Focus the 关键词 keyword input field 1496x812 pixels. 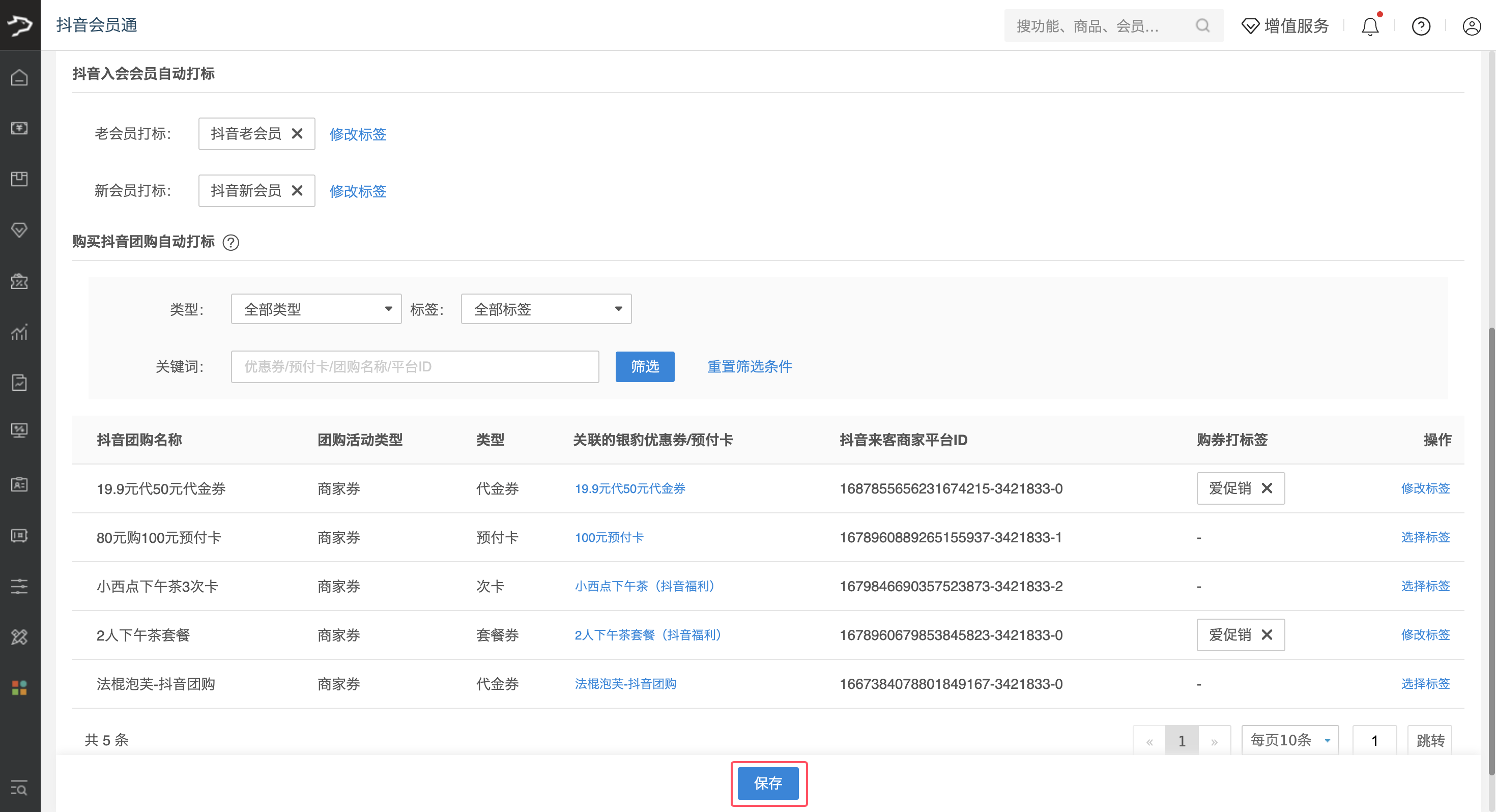415,366
